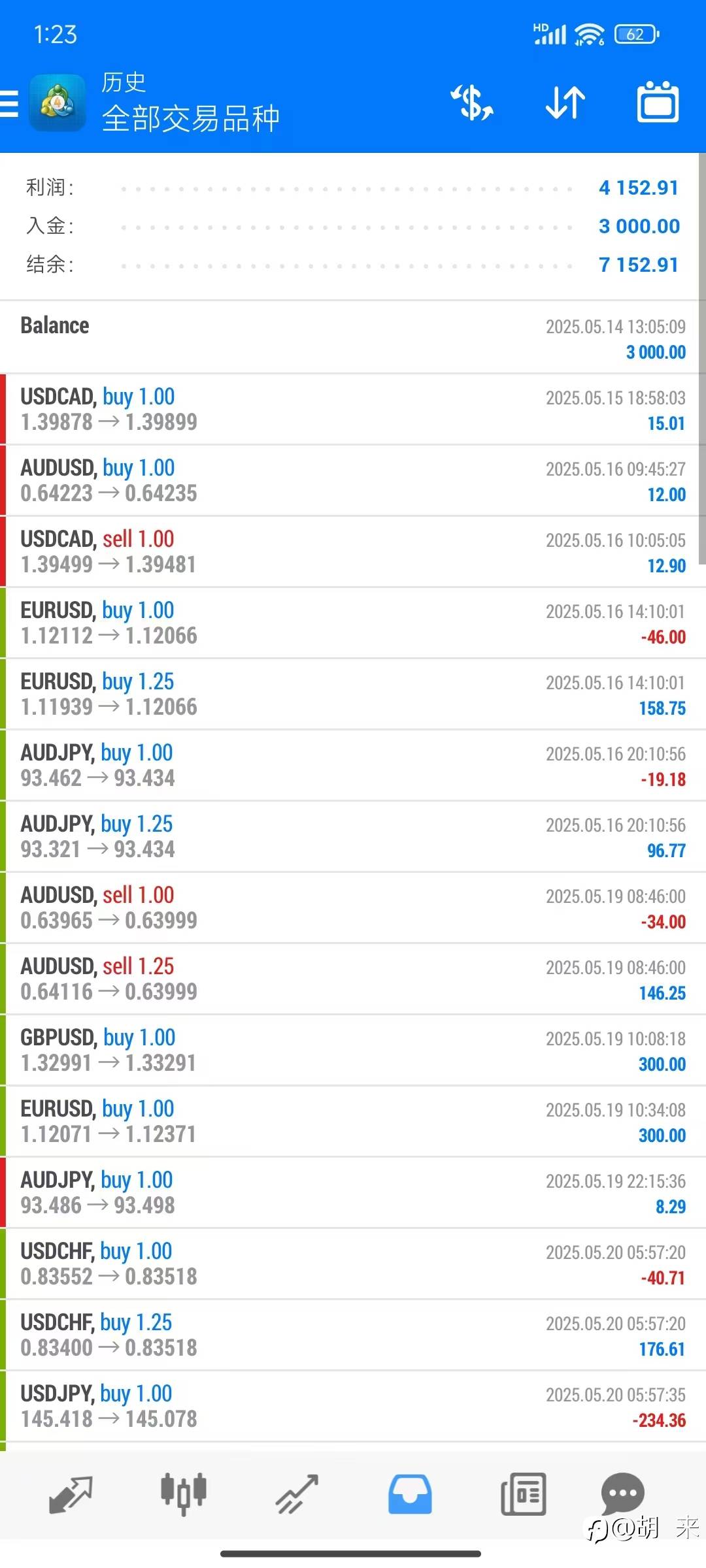
Task: Open the Balance 3 000.00 deposit entry
Action: [353, 338]
